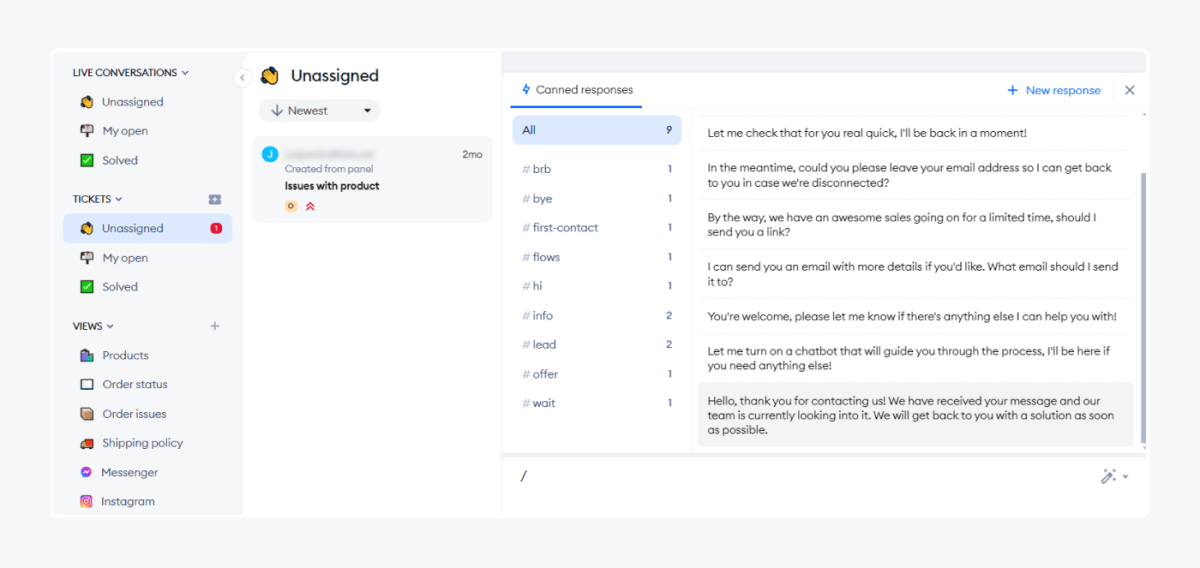This screenshot has width=1200, height=568.
Task: Click the red priority arrows icon
Action: (x=310, y=206)
